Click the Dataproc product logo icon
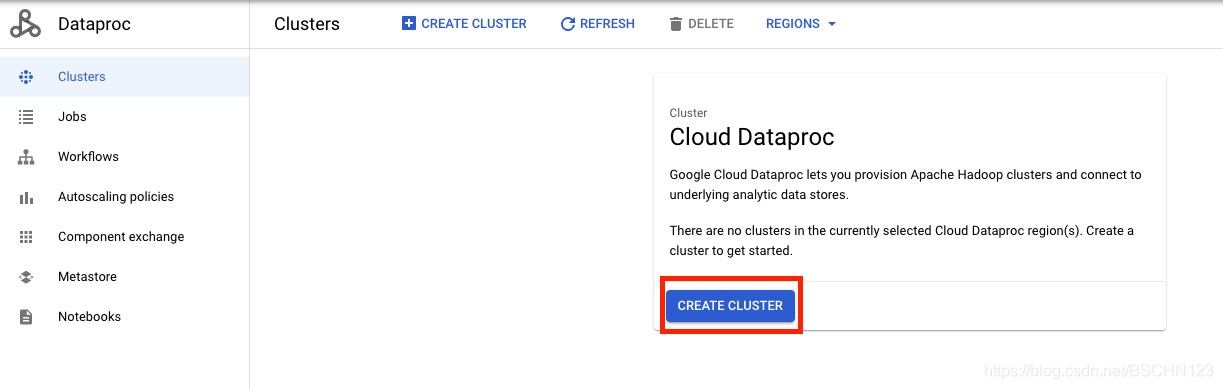 tap(25, 24)
